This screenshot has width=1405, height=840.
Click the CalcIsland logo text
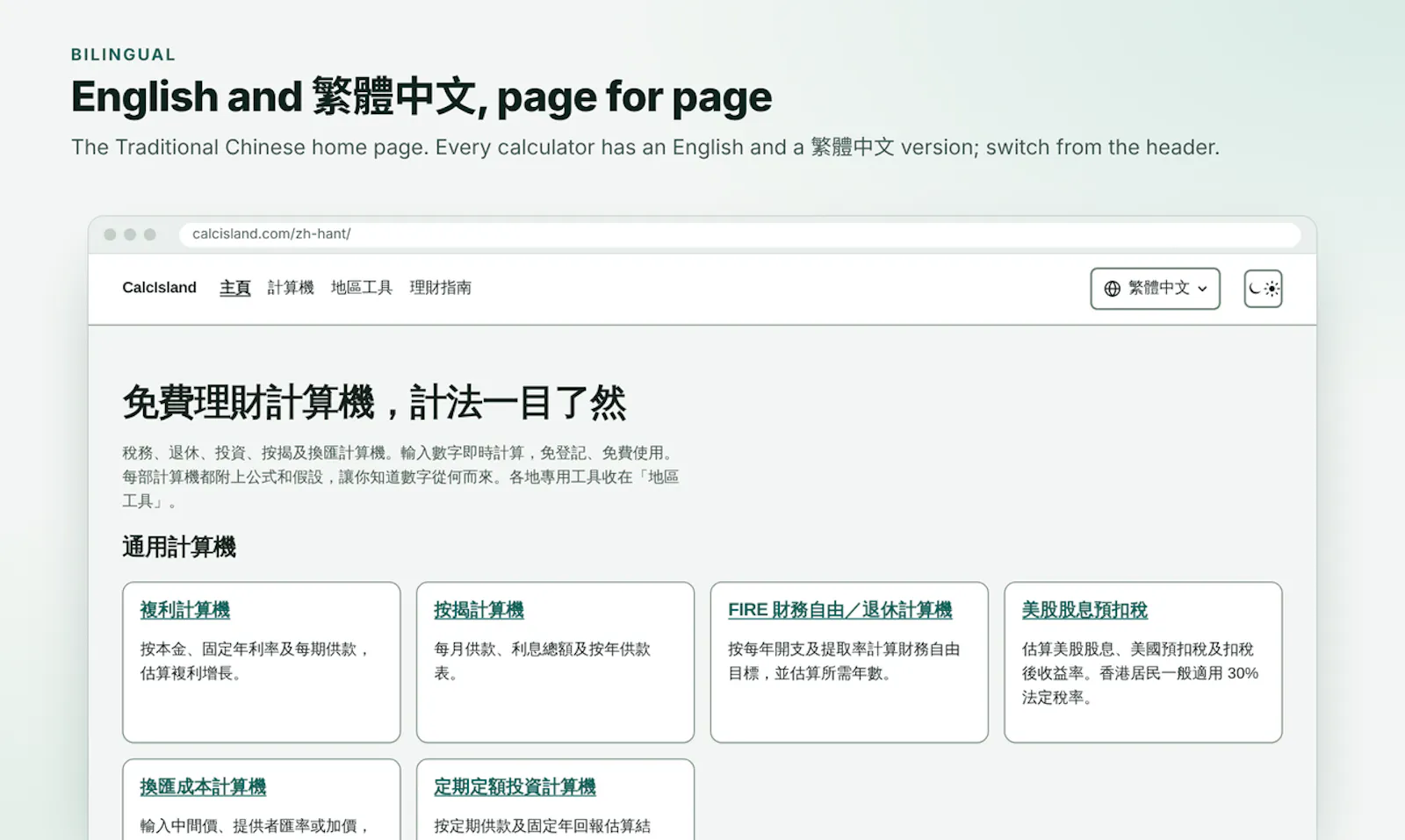click(159, 287)
